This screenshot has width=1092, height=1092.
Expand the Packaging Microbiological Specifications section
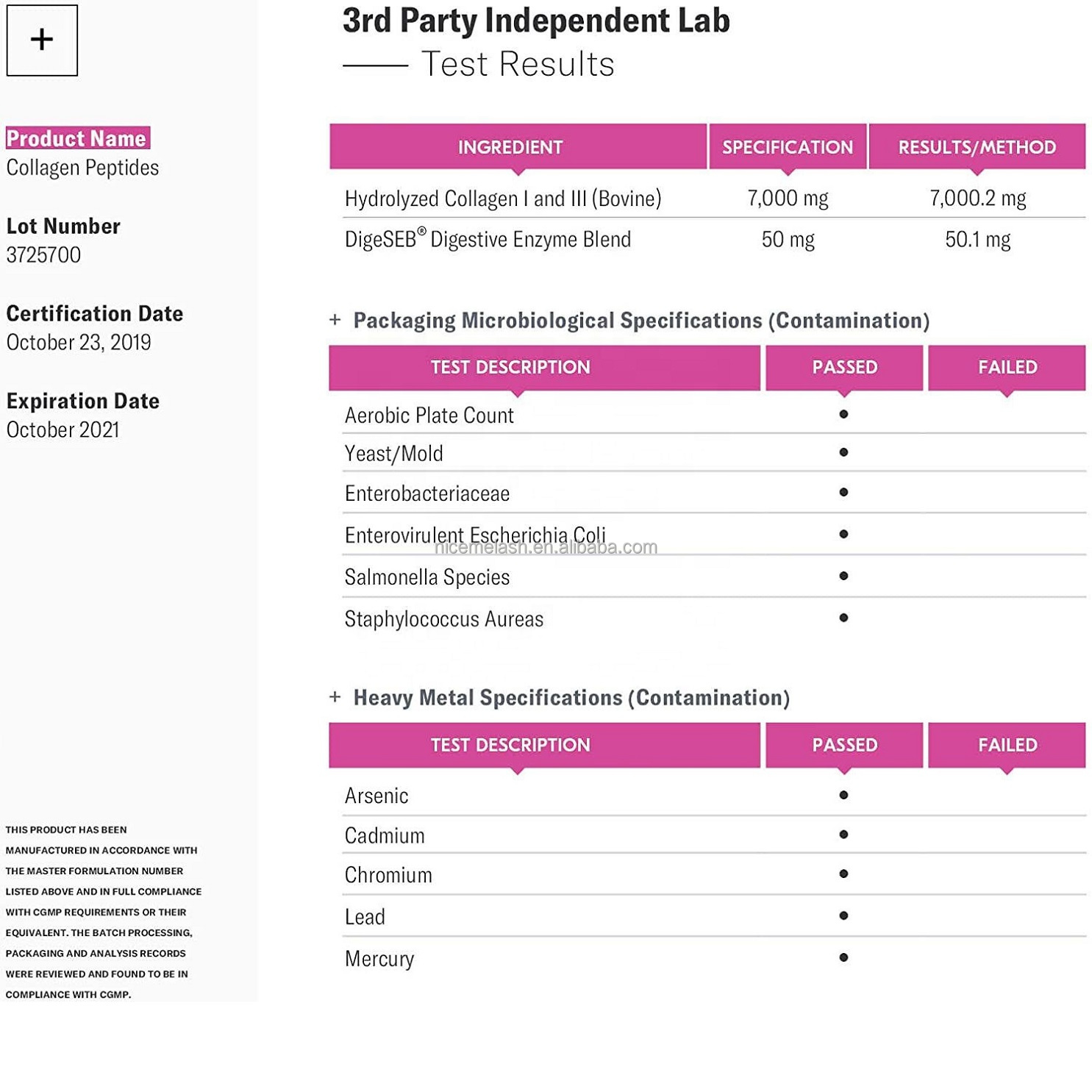(x=335, y=320)
